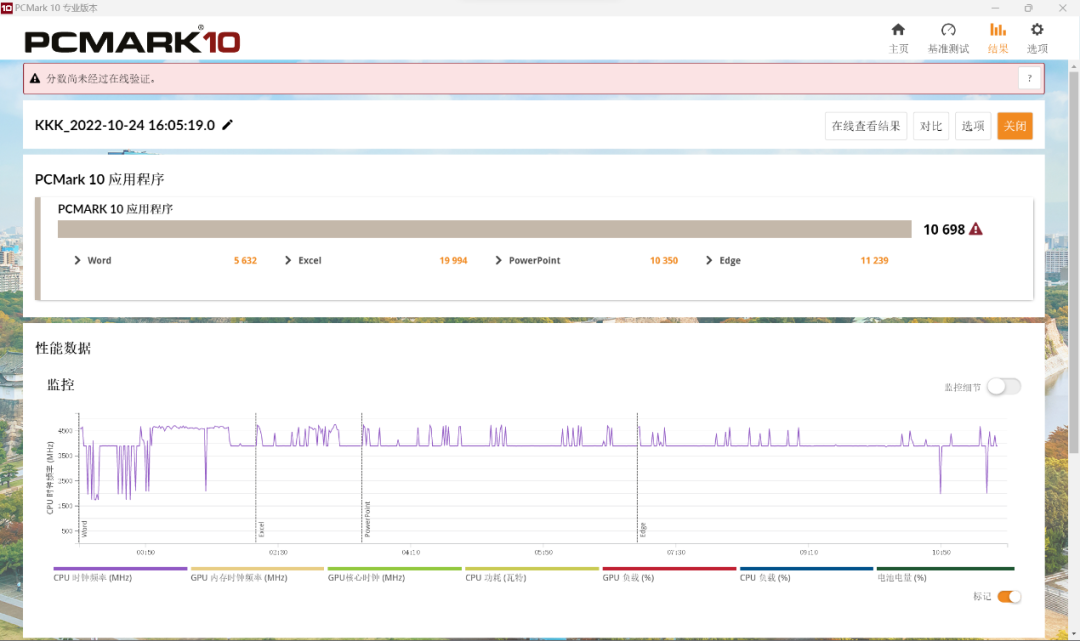Click the warning triangle beside score 10 698

tap(975, 229)
